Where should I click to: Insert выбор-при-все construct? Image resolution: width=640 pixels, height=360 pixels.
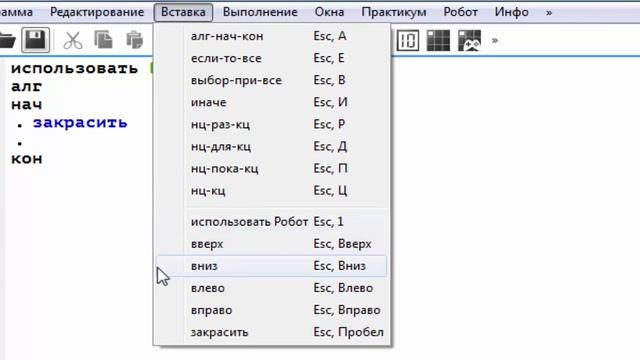271,80
